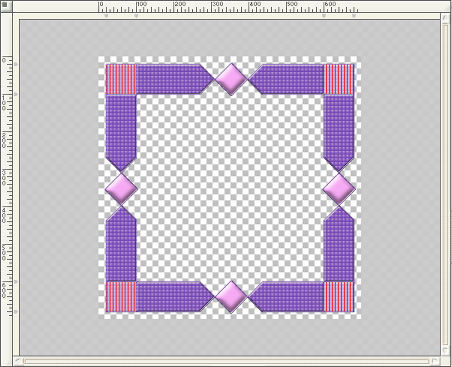Image resolution: width=452 pixels, height=367 pixels.
Task: Click the top-left red striped corner square
Action: 121,79
